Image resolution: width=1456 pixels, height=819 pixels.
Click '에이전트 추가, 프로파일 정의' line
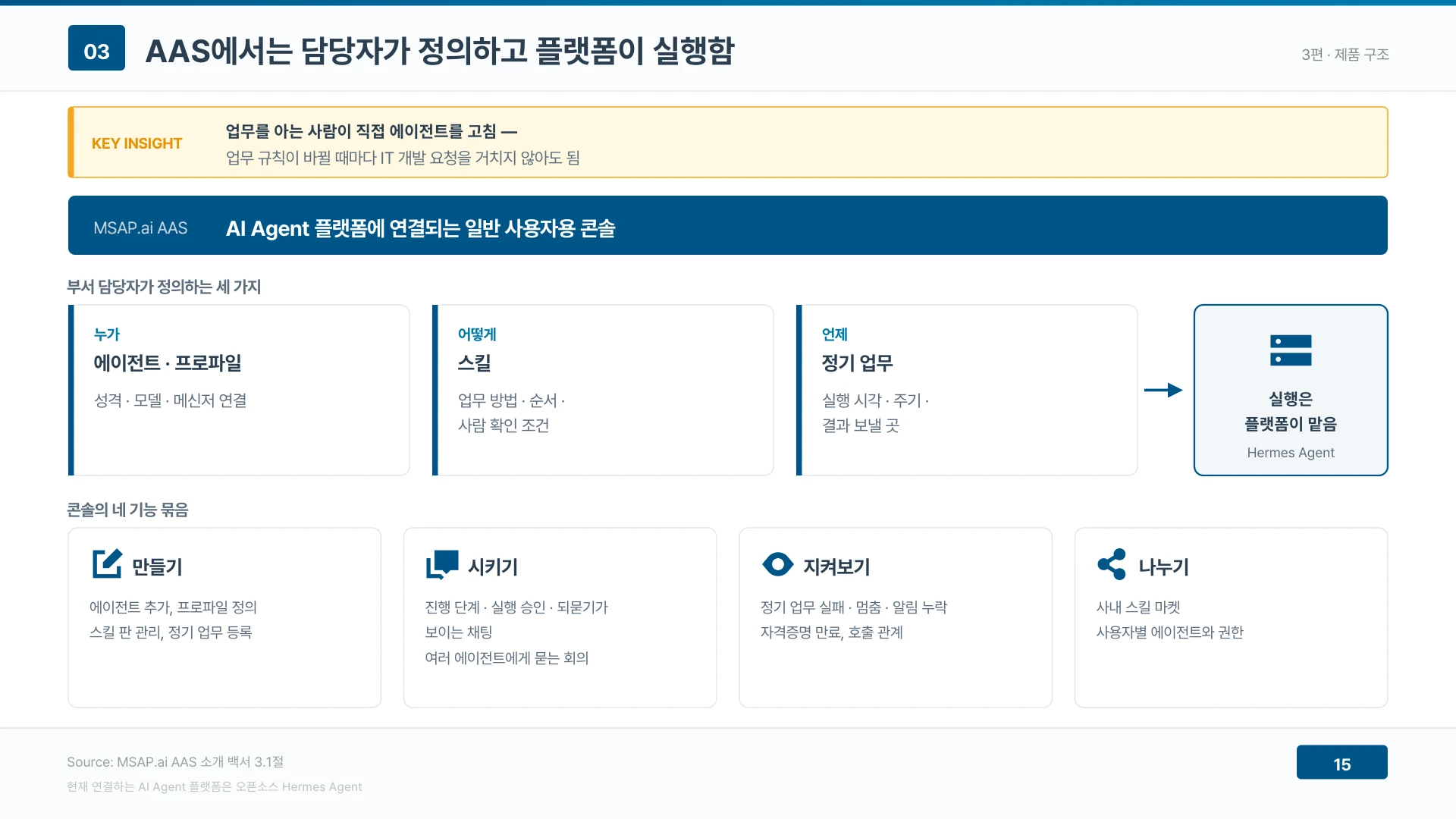click(x=174, y=607)
